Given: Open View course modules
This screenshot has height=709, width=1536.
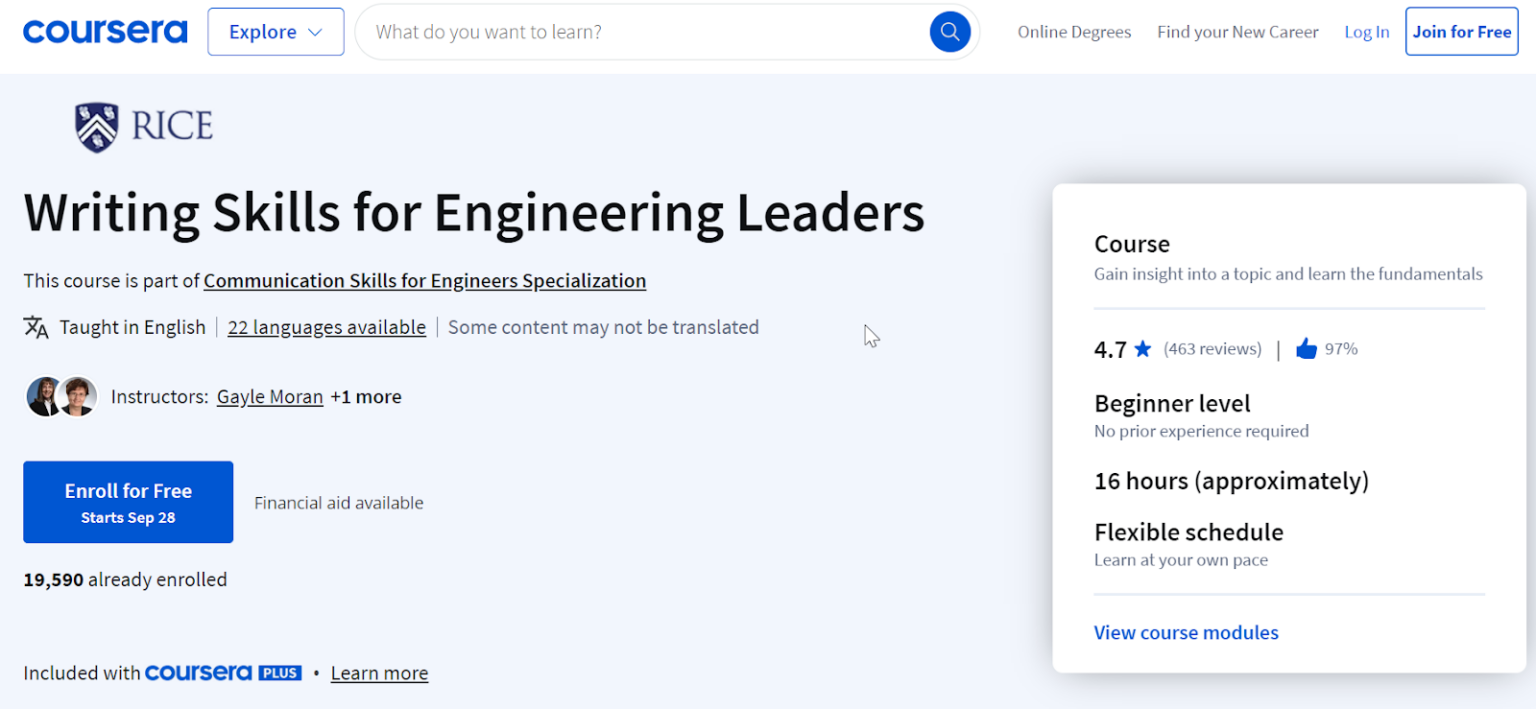Looking at the screenshot, I should click(1185, 632).
